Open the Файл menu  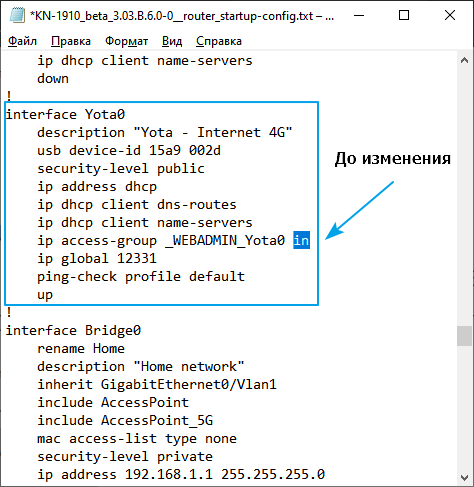pos(22,41)
